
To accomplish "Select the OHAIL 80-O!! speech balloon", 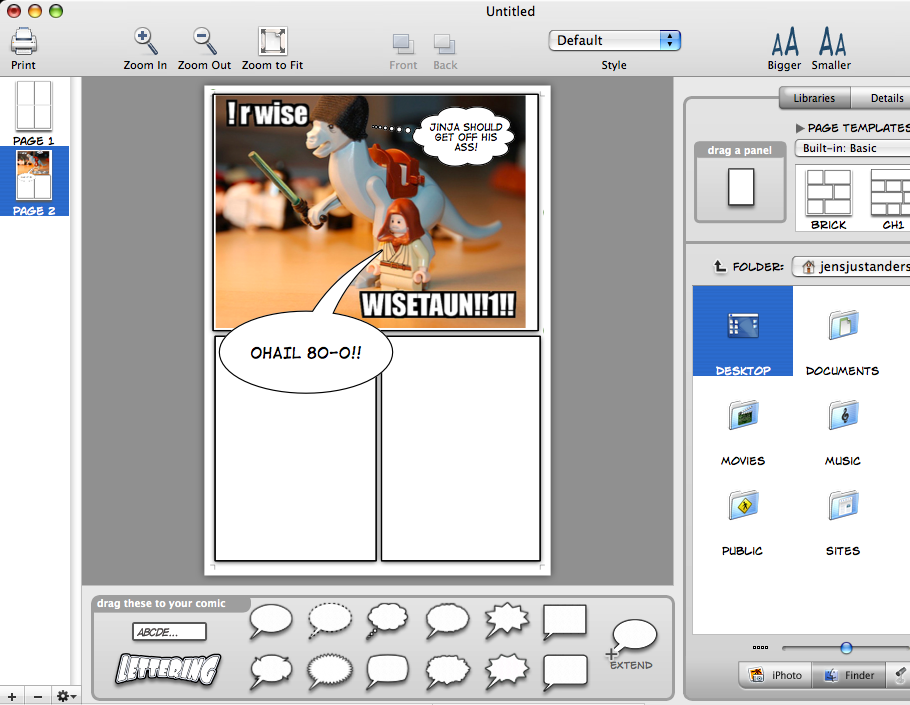I will coord(305,353).
